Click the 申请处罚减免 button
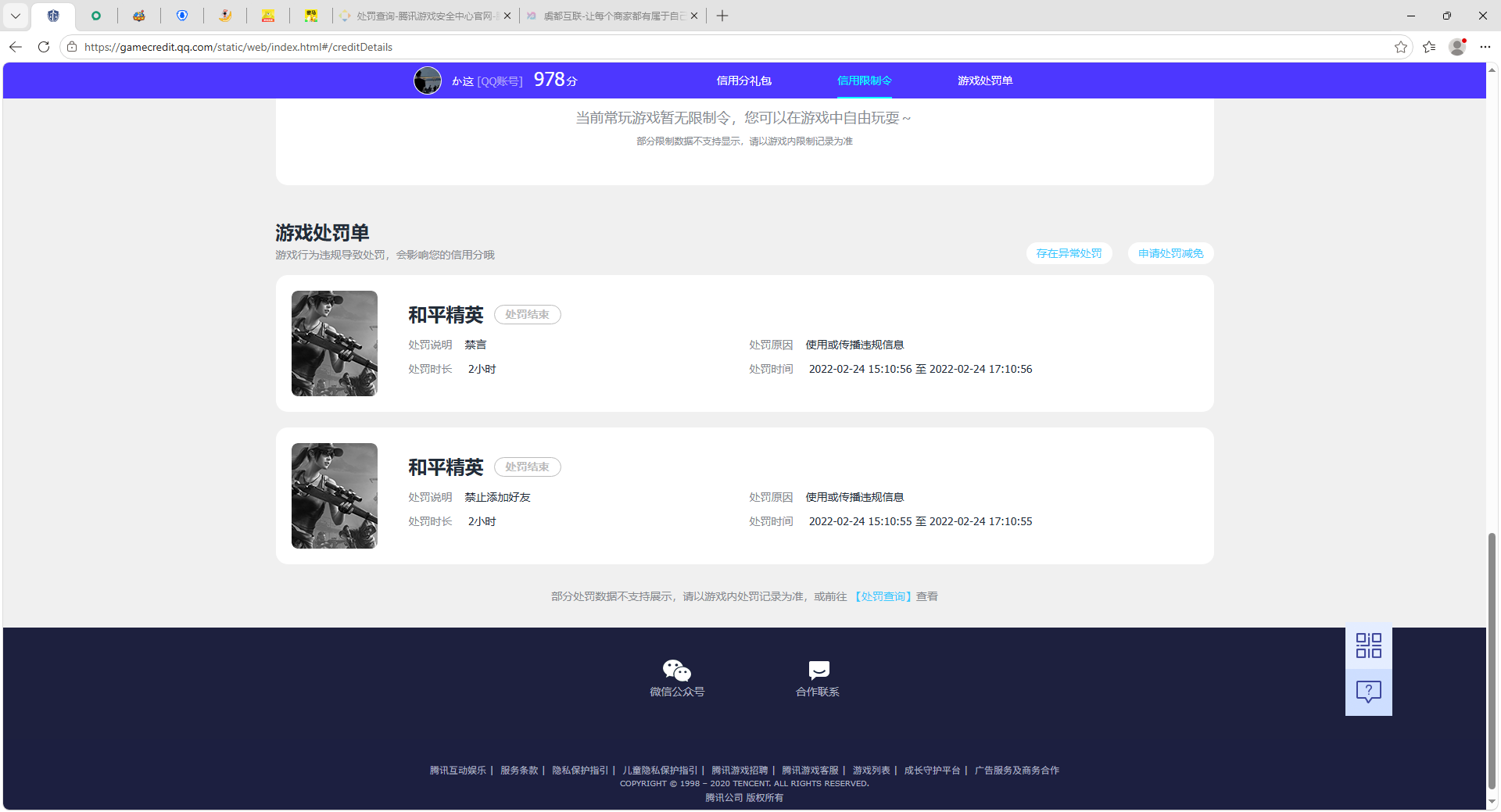Viewport: 1501px width, 812px height. point(1170,253)
